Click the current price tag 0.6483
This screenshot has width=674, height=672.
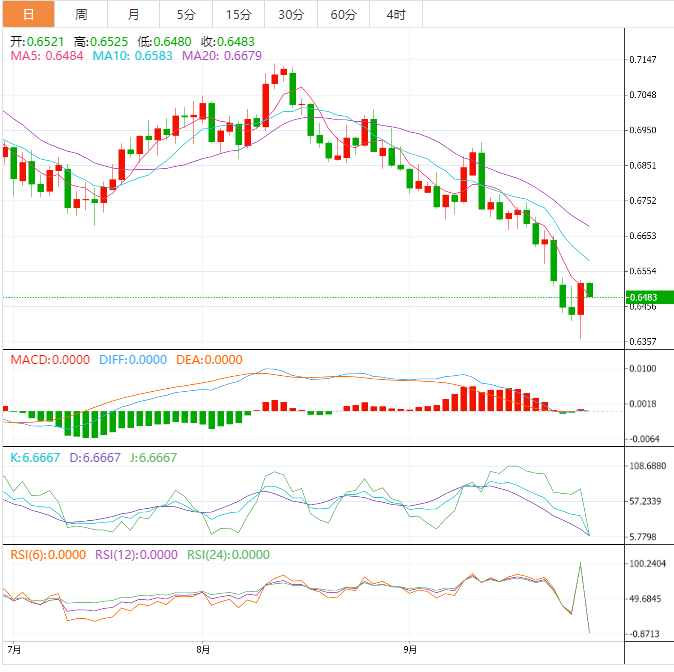tap(641, 297)
